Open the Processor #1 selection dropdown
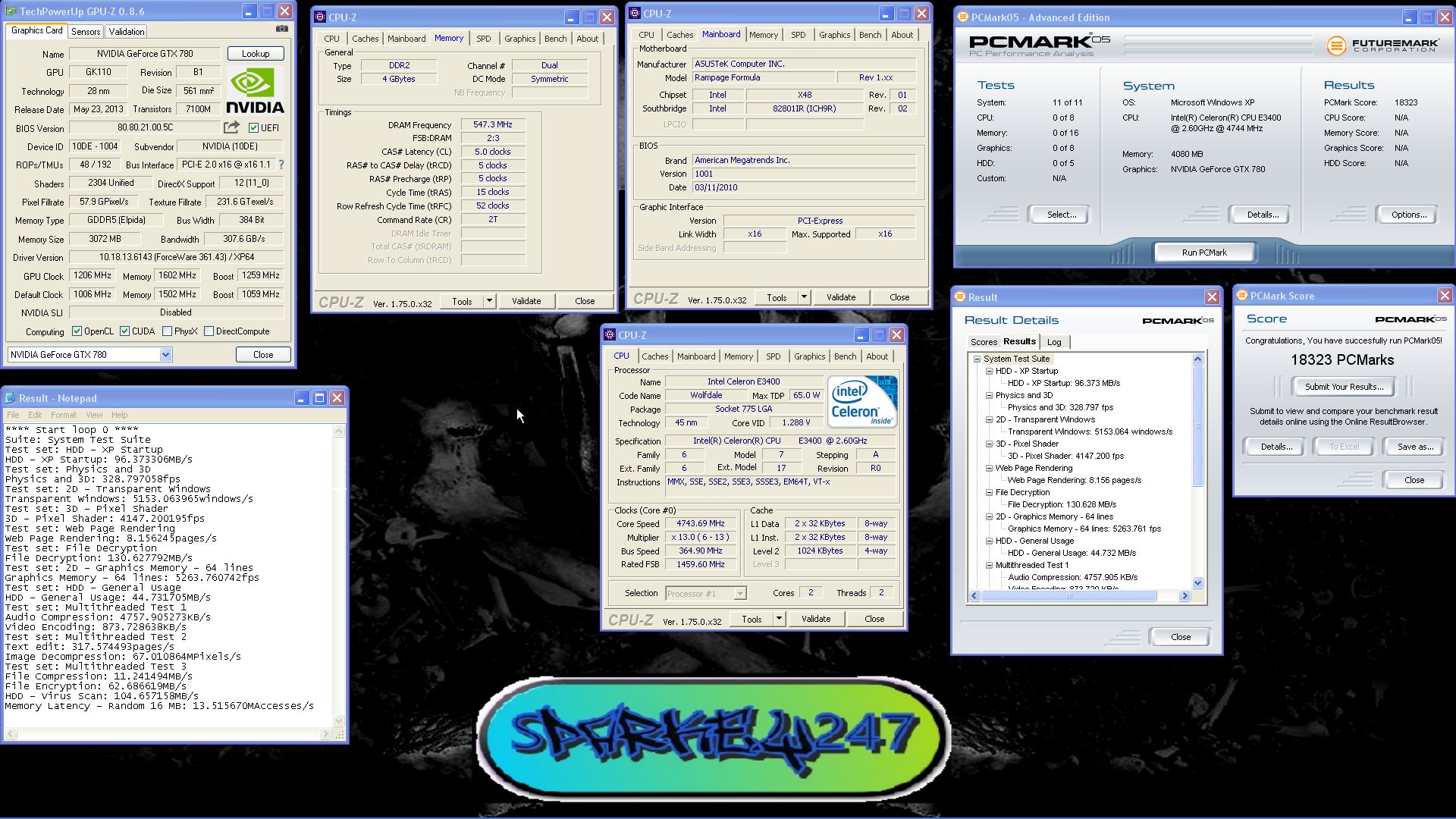 706,594
